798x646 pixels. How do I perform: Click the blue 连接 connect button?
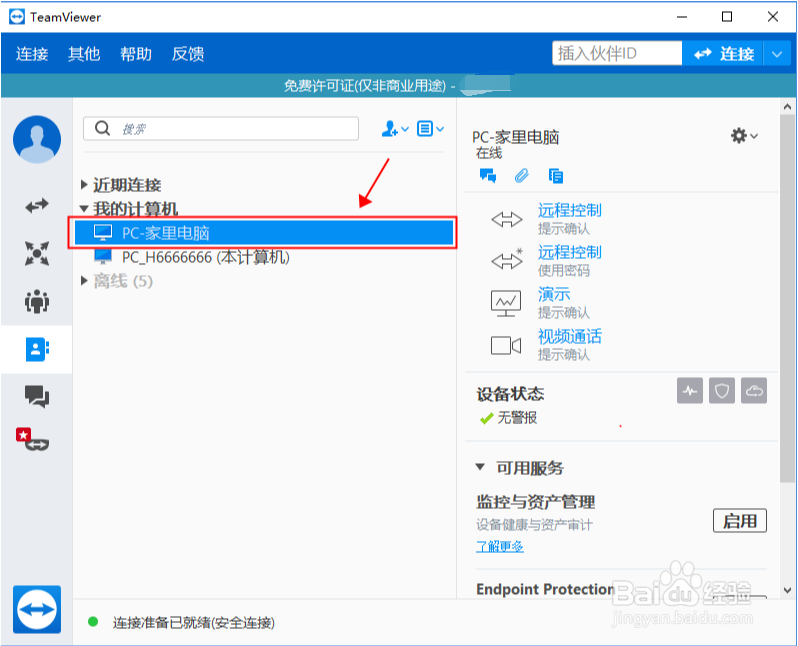point(722,53)
